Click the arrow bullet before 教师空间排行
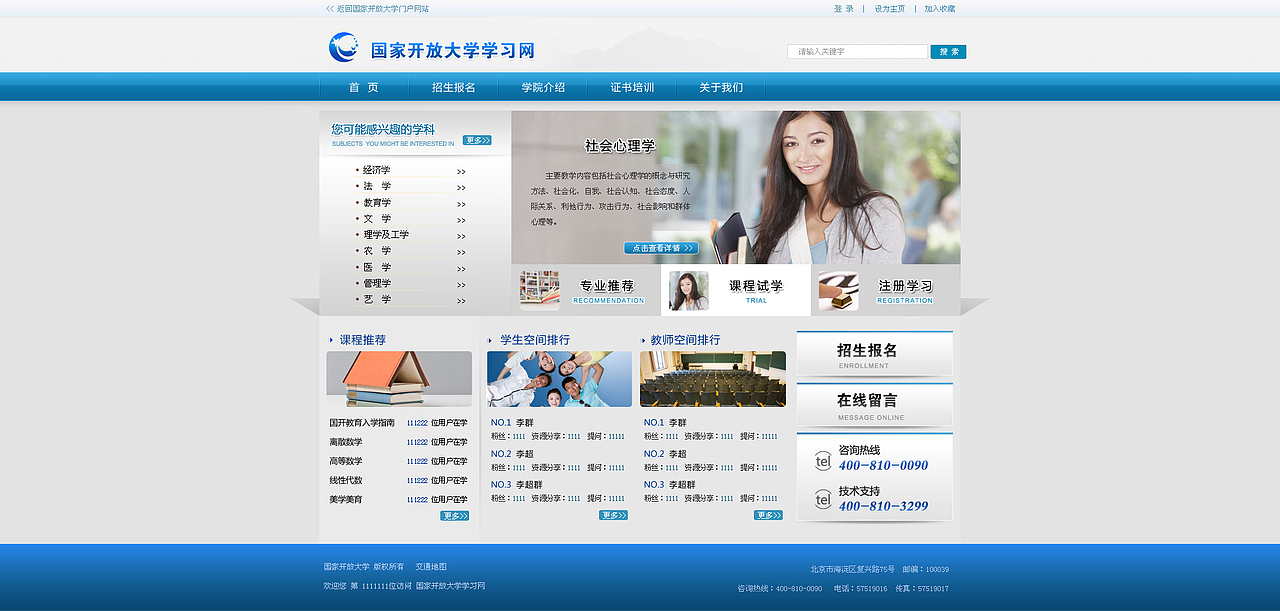This screenshot has width=1280, height=611. [x=642, y=340]
